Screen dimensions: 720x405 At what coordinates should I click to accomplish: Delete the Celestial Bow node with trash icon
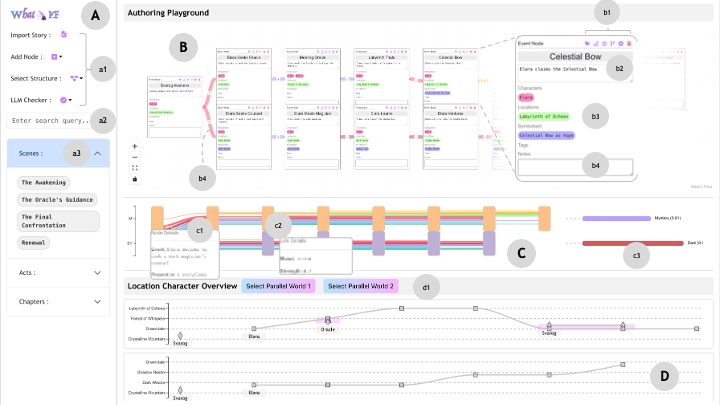tap(629, 44)
